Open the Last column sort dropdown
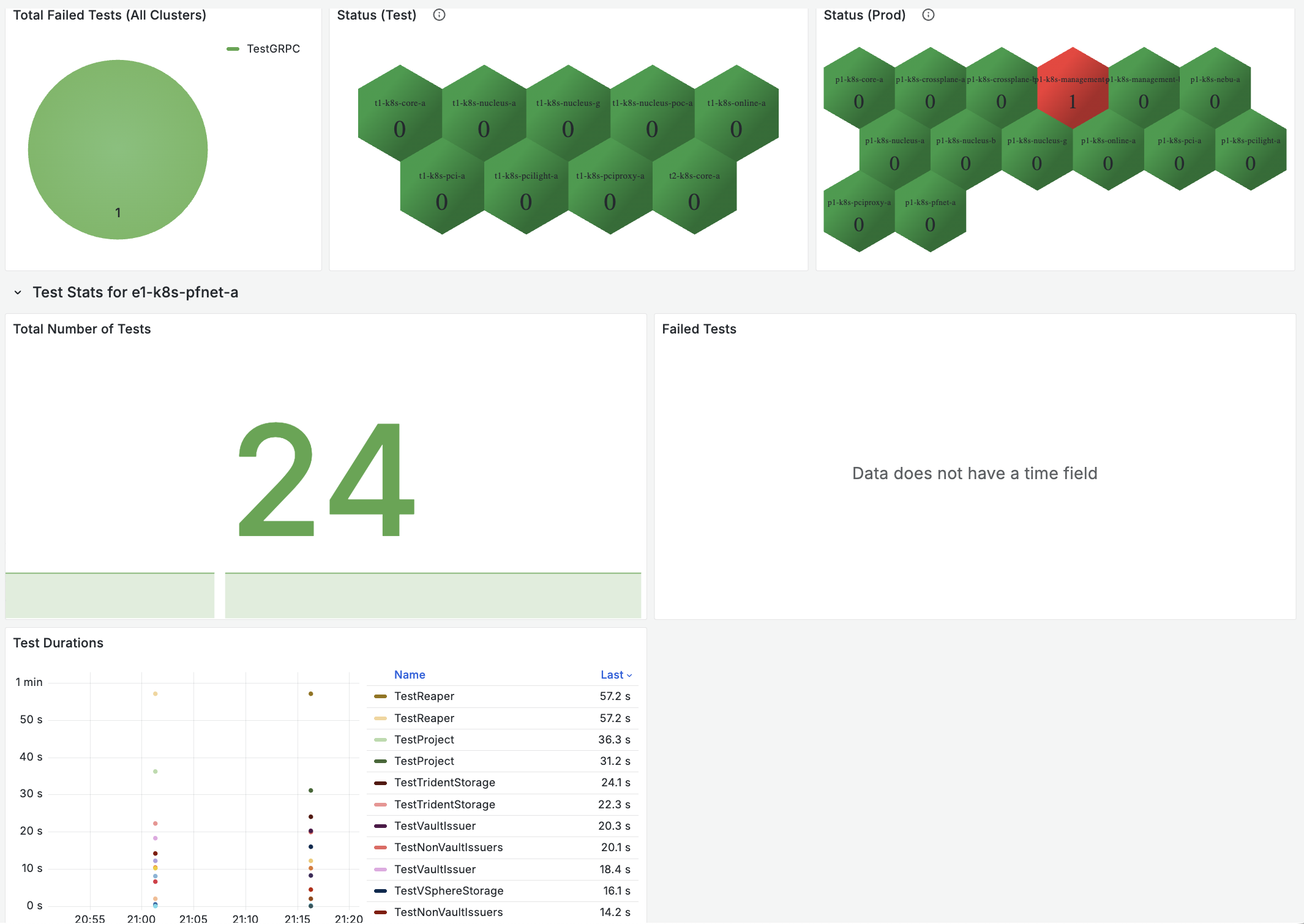 click(x=616, y=674)
